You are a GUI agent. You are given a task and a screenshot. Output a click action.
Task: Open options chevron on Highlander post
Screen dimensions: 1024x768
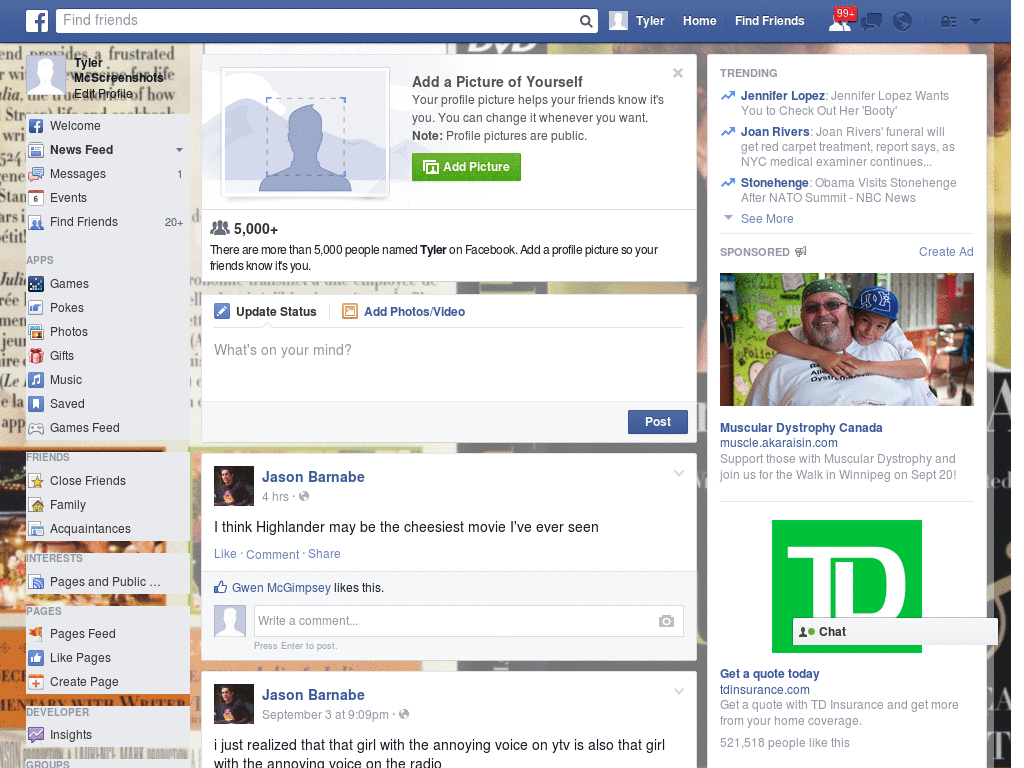pos(679,473)
